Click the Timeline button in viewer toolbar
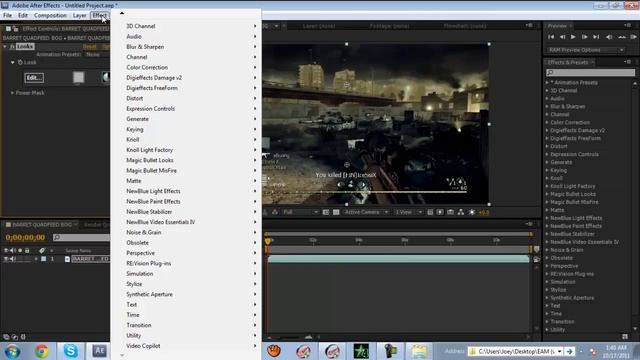640x360 pixels. click(450, 212)
